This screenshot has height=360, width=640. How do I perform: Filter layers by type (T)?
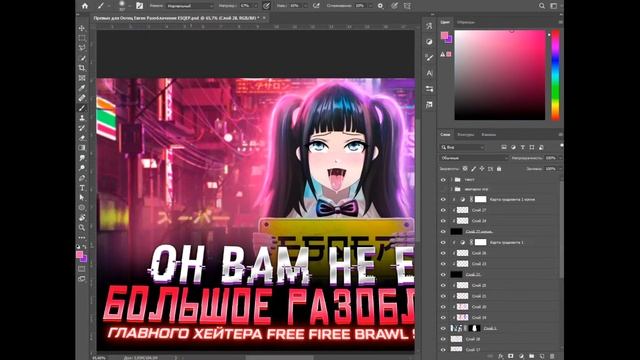pyautogui.click(x=522, y=147)
